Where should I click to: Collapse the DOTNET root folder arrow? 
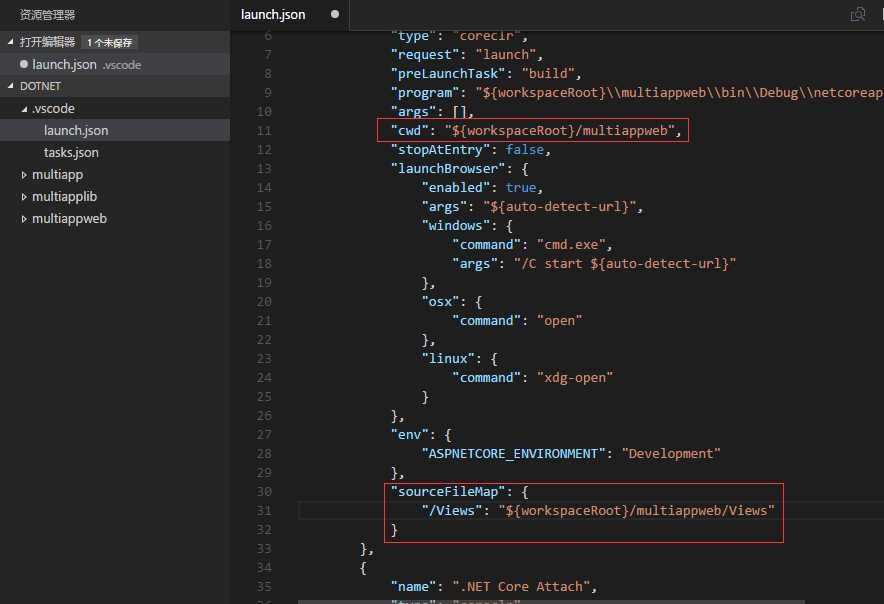[10, 86]
